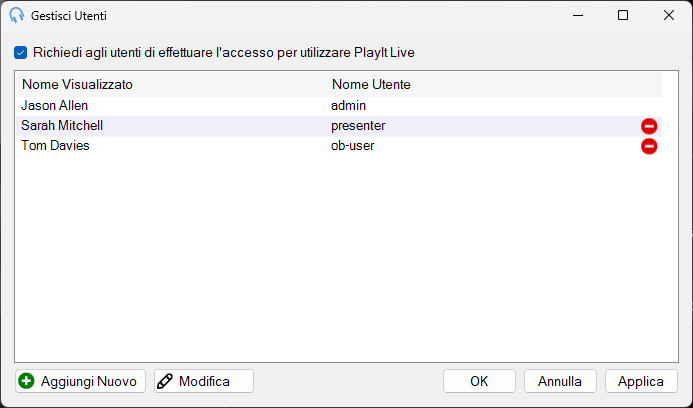Click the green plus icon on Aggiungi Nuovo

[27, 381]
